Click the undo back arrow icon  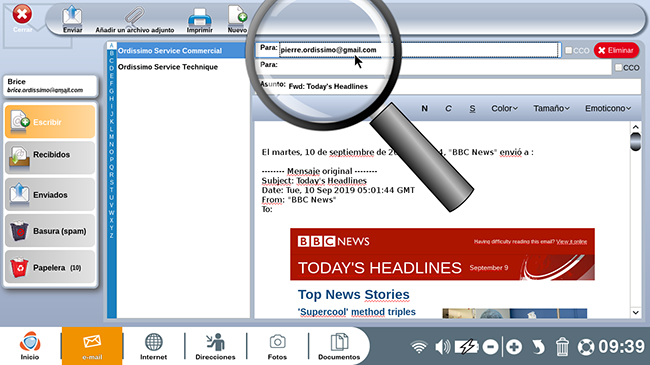coord(538,347)
